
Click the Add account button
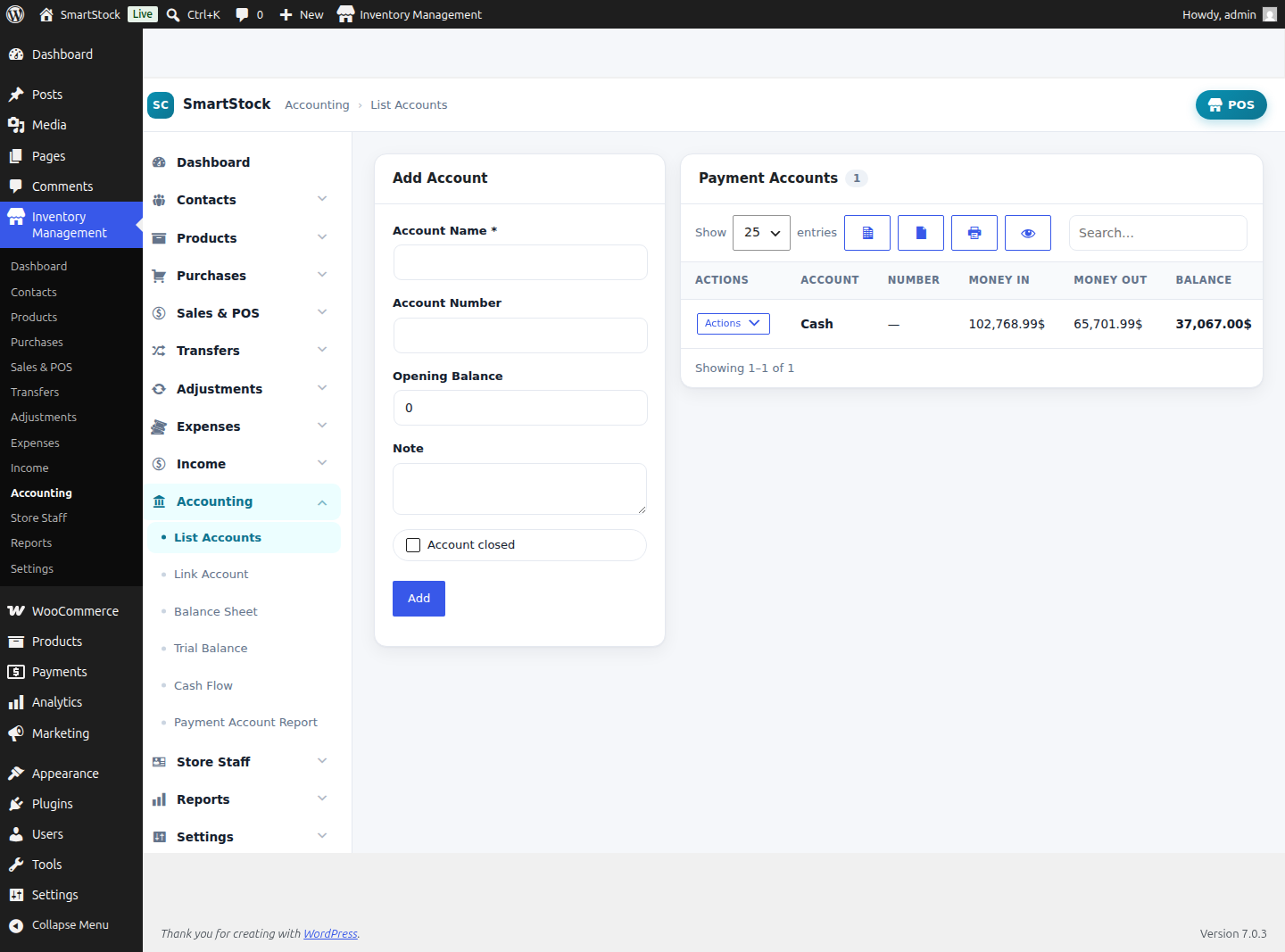click(419, 599)
